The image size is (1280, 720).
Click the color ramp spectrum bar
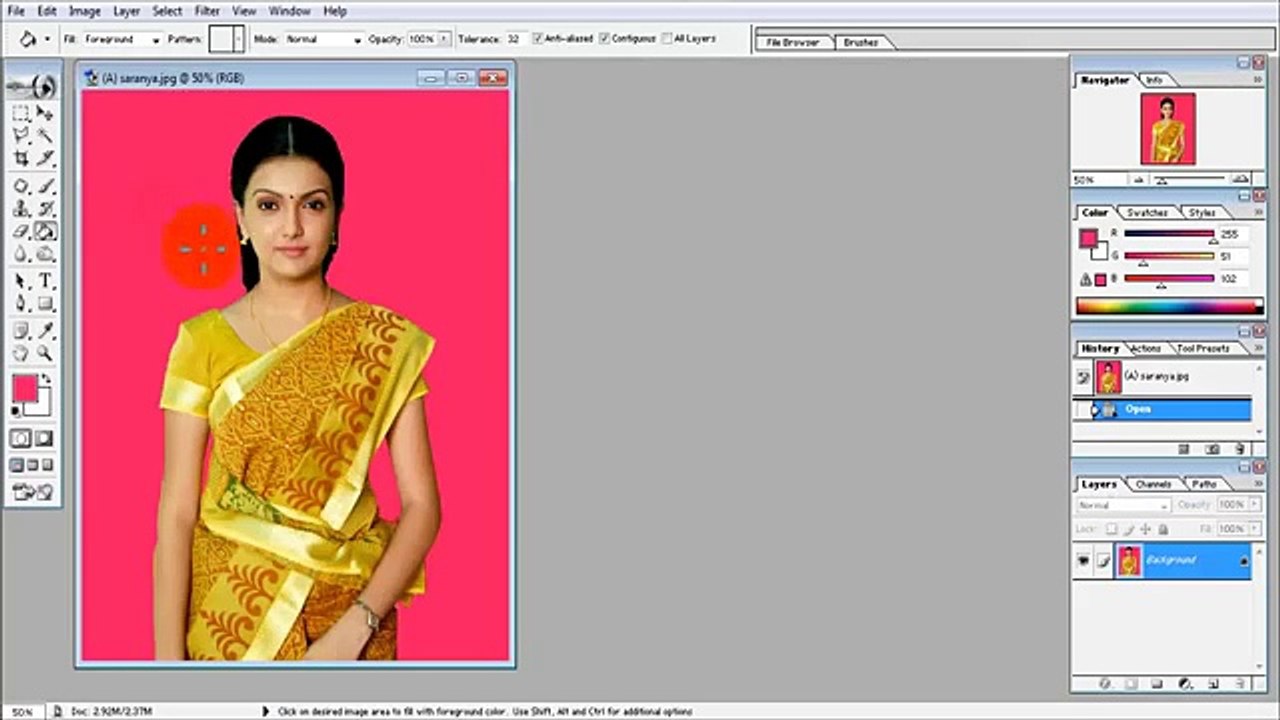(x=1169, y=307)
